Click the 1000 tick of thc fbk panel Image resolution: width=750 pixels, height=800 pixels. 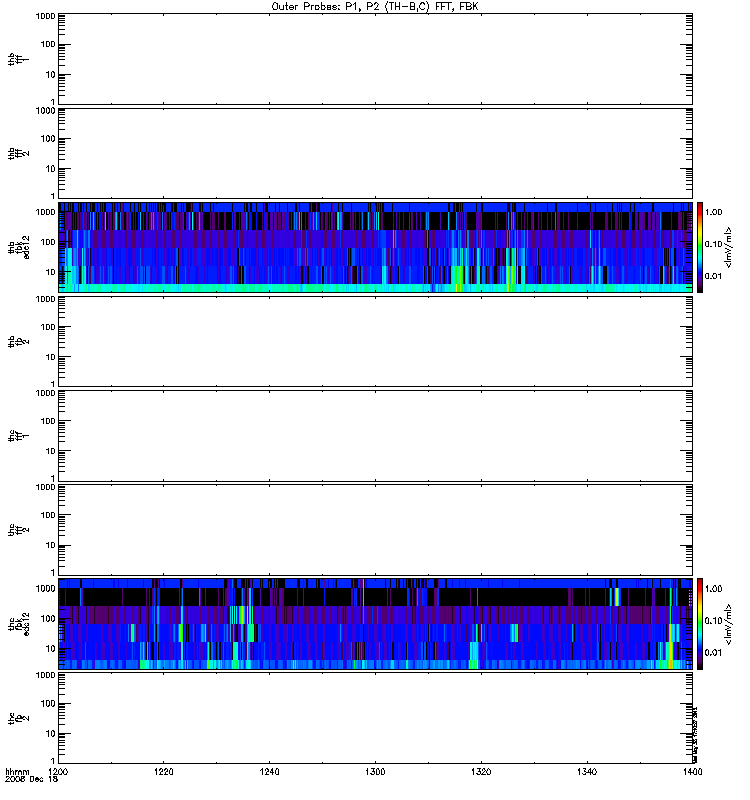pyautogui.click(x=45, y=589)
